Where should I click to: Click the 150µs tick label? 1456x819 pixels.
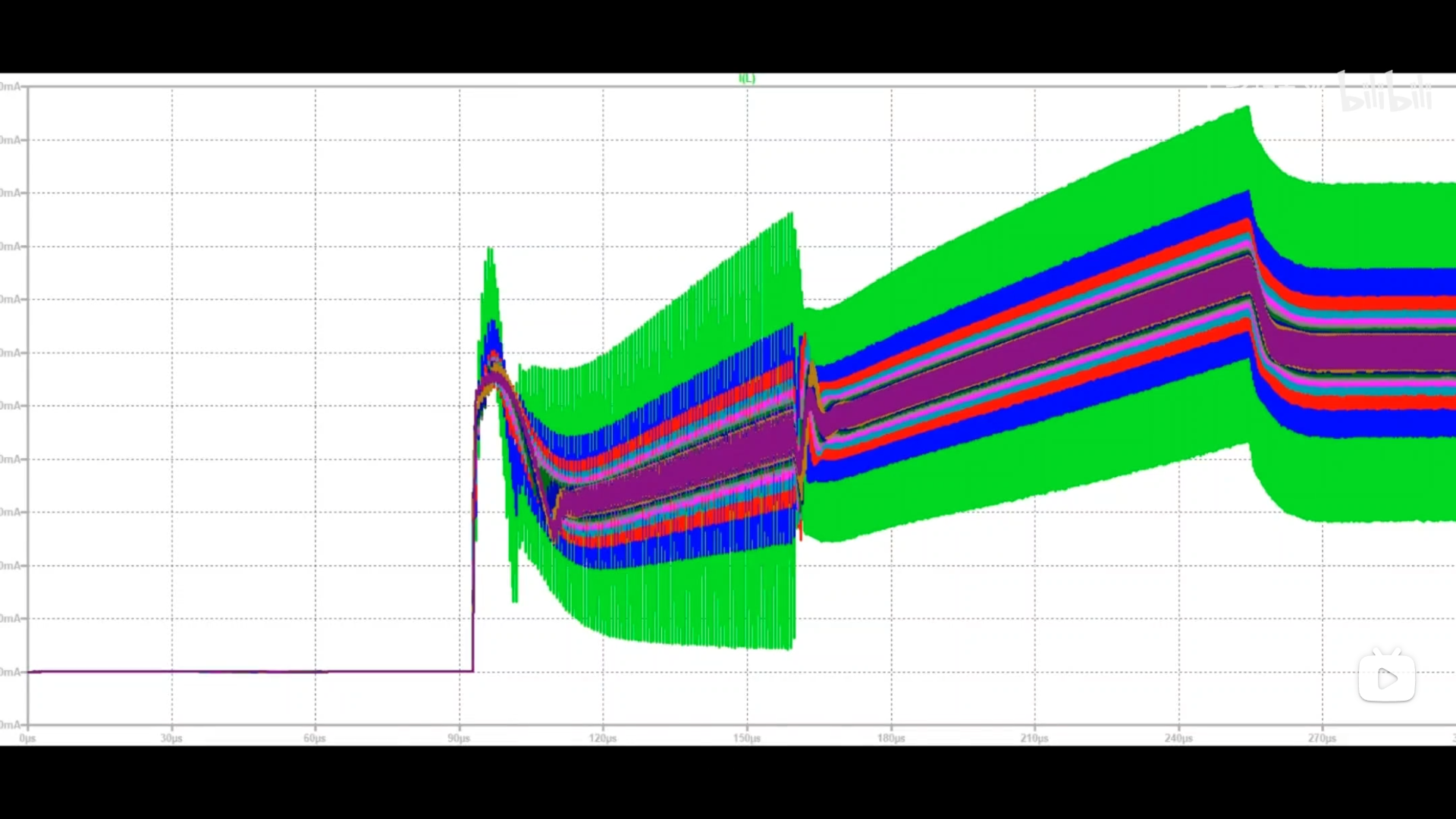pos(747,738)
